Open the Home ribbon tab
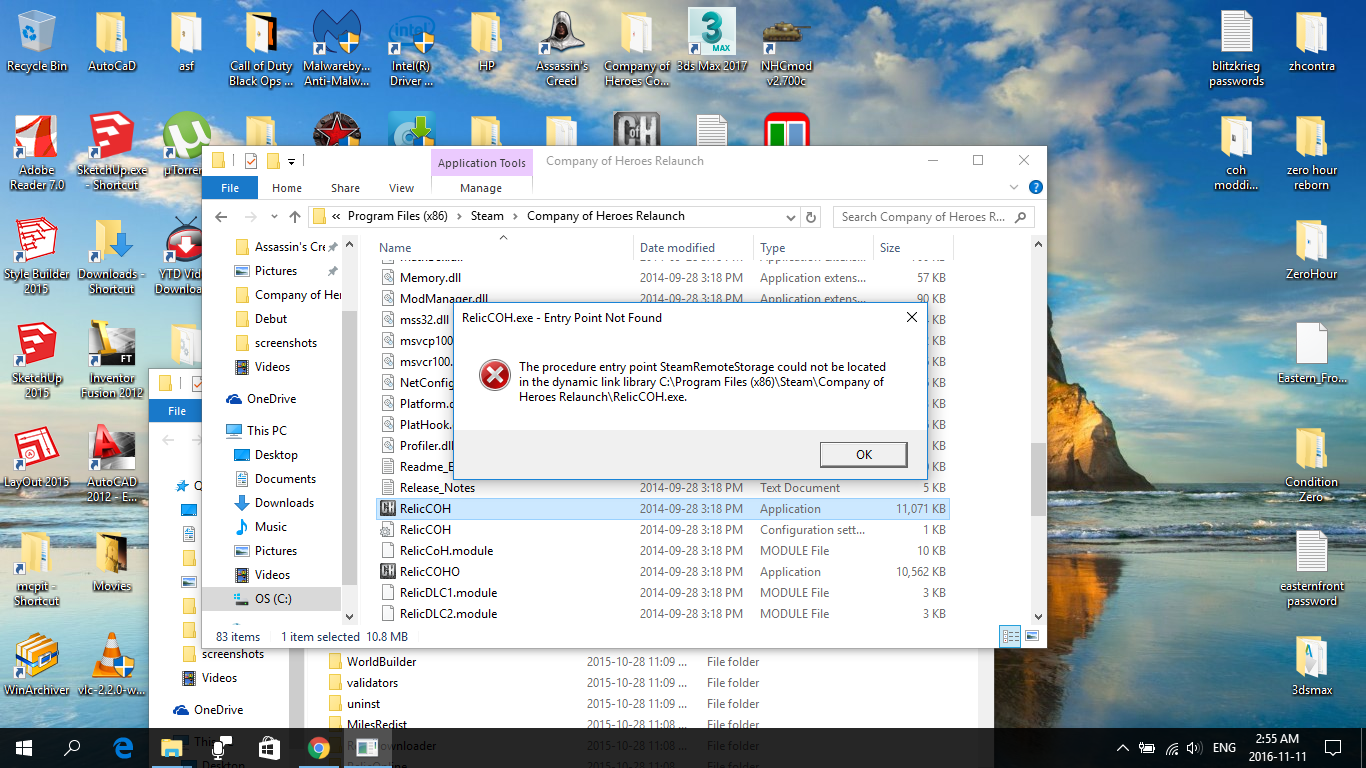 coord(287,188)
